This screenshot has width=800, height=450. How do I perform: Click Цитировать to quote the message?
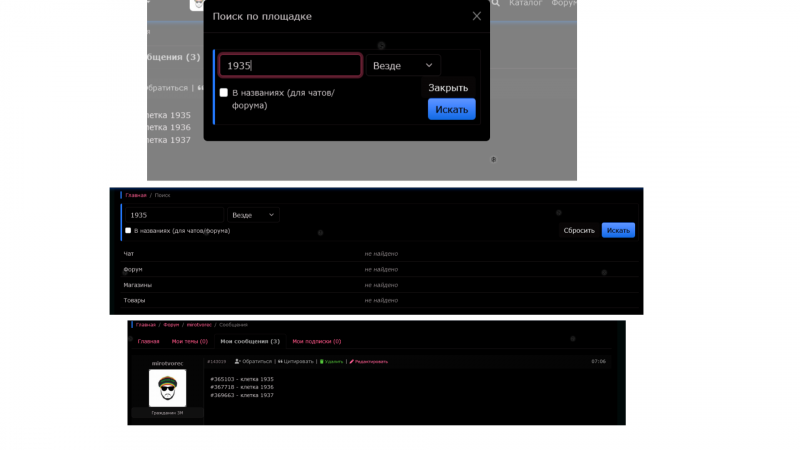click(297, 361)
